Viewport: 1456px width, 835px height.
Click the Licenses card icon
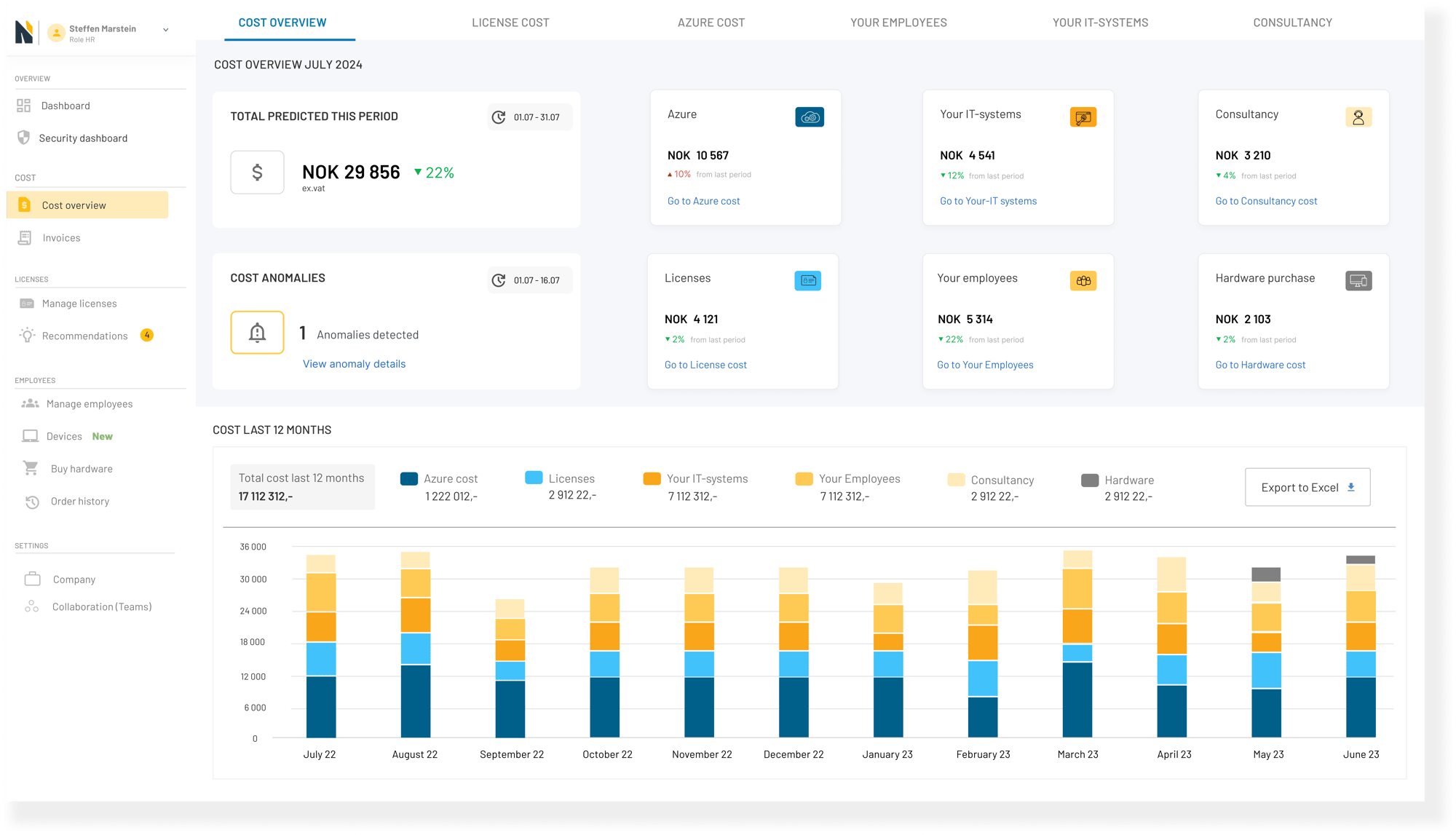[x=807, y=280]
